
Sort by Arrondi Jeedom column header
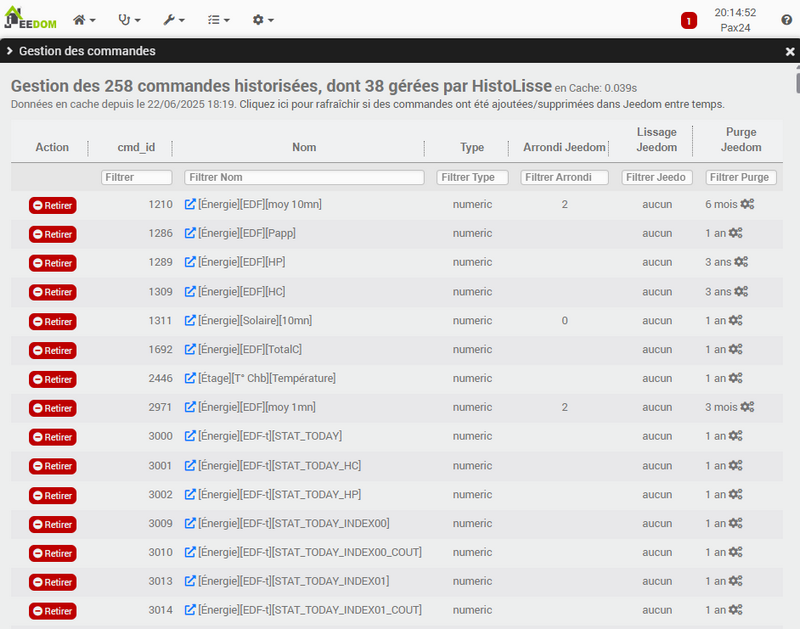[x=564, y=147]
